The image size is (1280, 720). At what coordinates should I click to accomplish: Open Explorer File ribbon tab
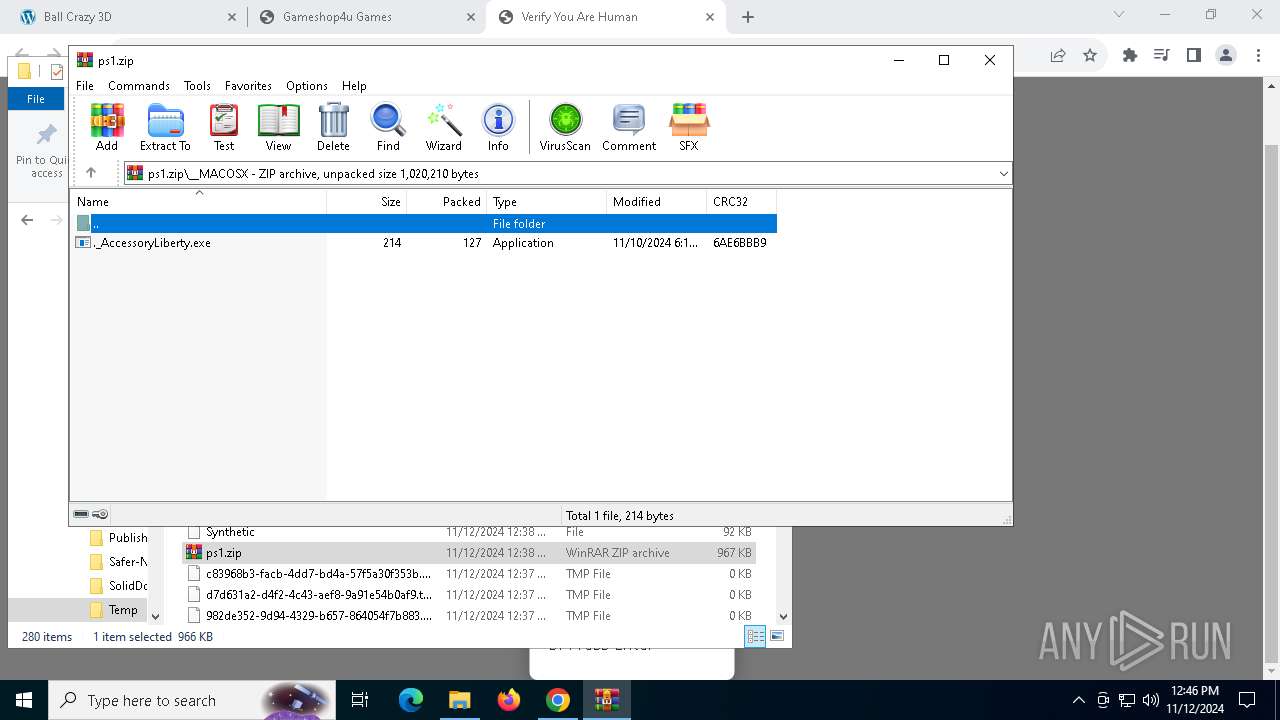coord(36,99)
